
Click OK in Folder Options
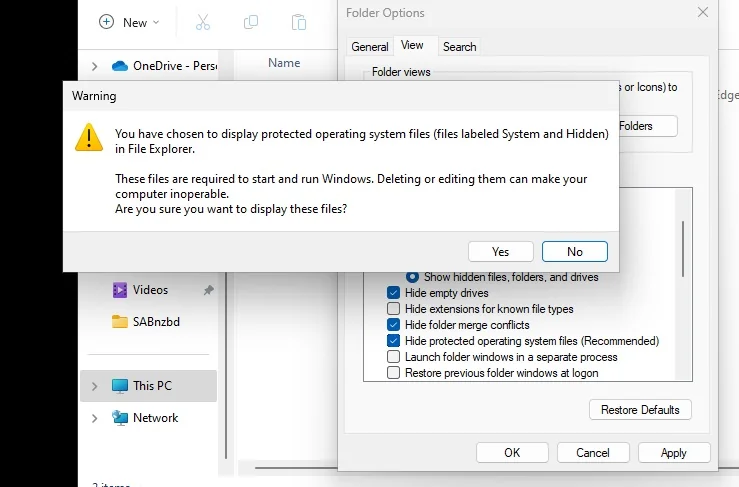coord(512,453)
